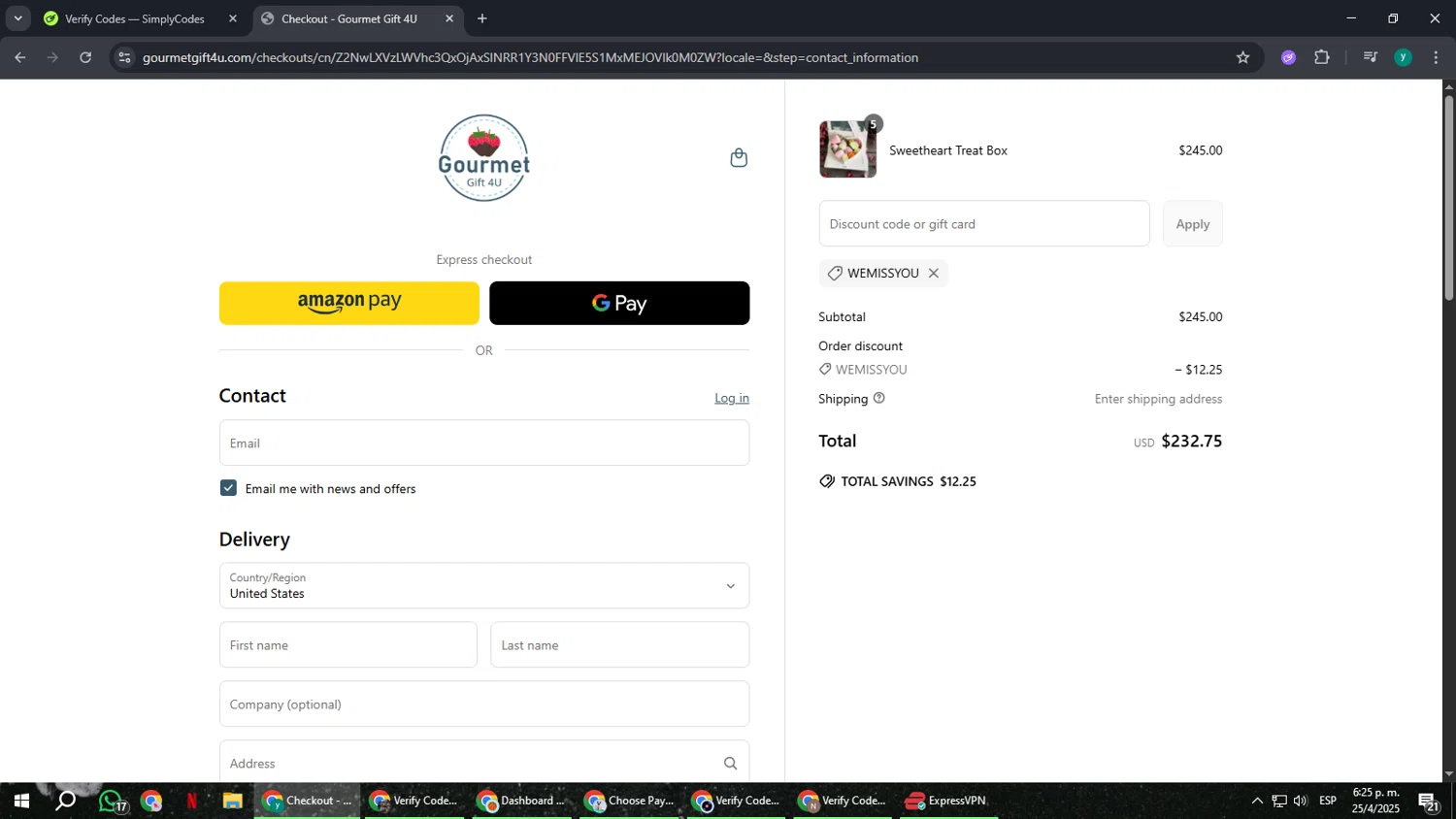Open the pinned Chrome taskbar icon

click(151, 802)
